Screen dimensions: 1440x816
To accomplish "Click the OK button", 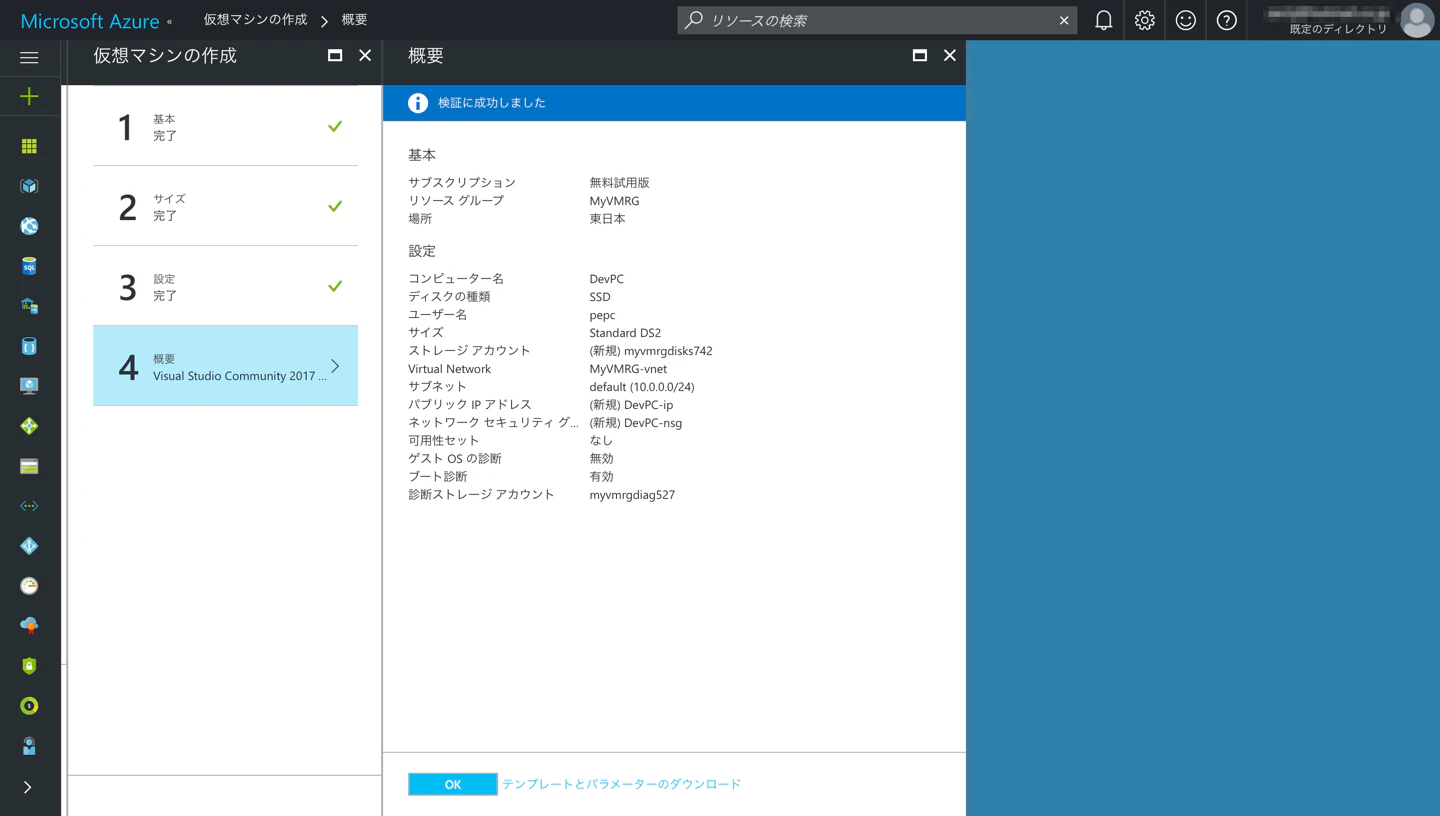I will coord(453,784).
